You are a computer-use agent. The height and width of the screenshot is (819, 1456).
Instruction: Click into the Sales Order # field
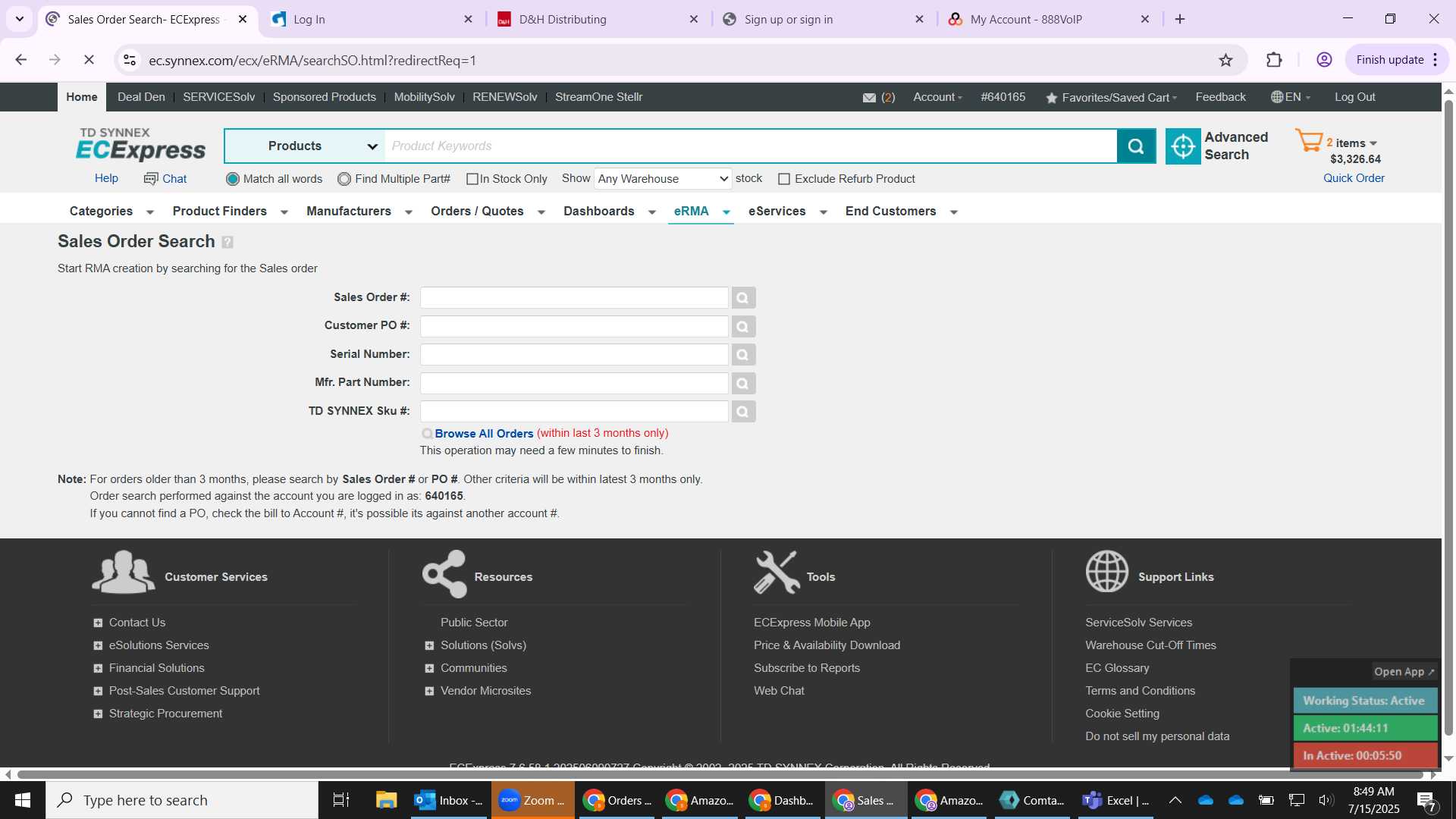pyautogui.click(x=574, y=298)
